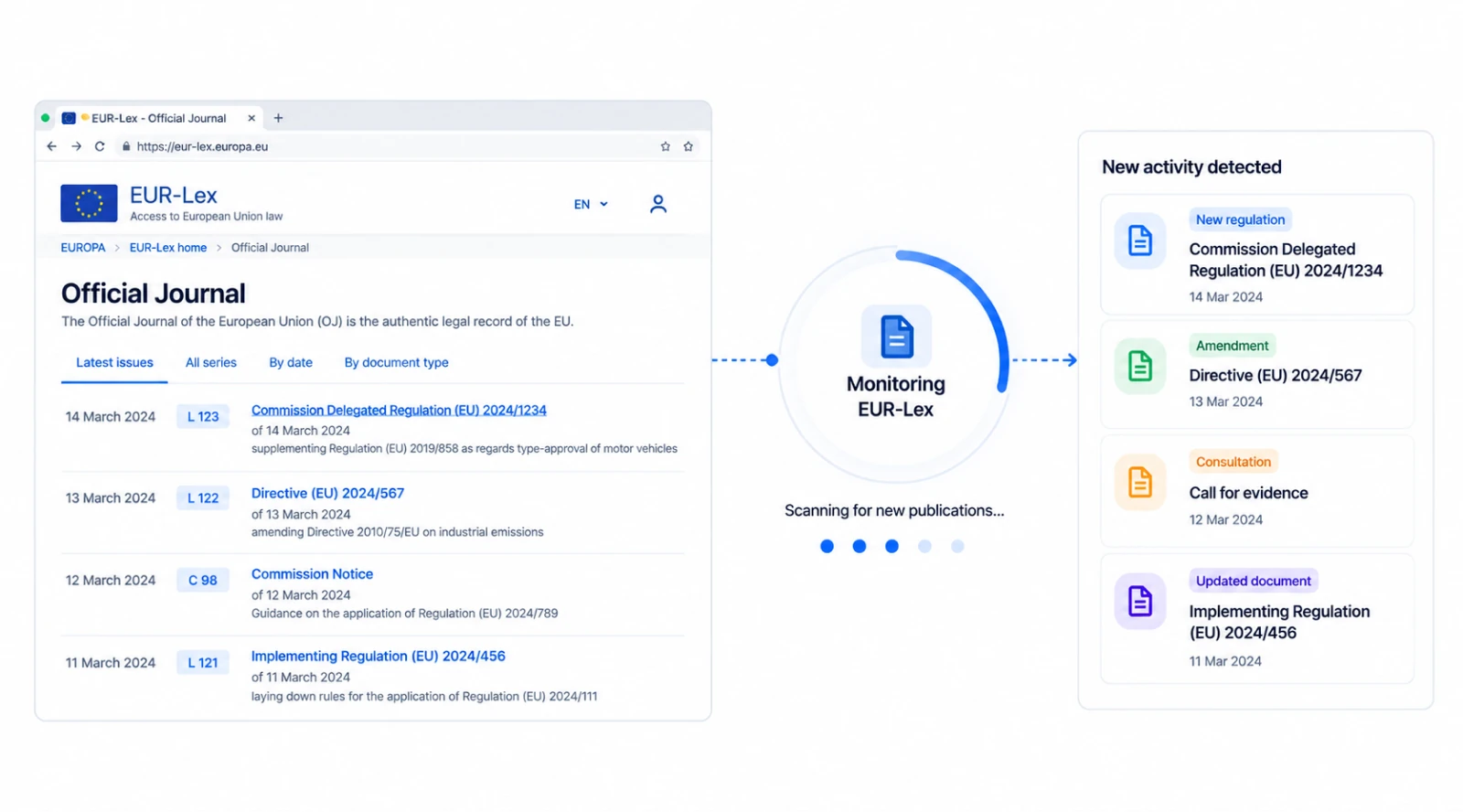
Task: Click the EU flag logo
Action: pos(89,203)
